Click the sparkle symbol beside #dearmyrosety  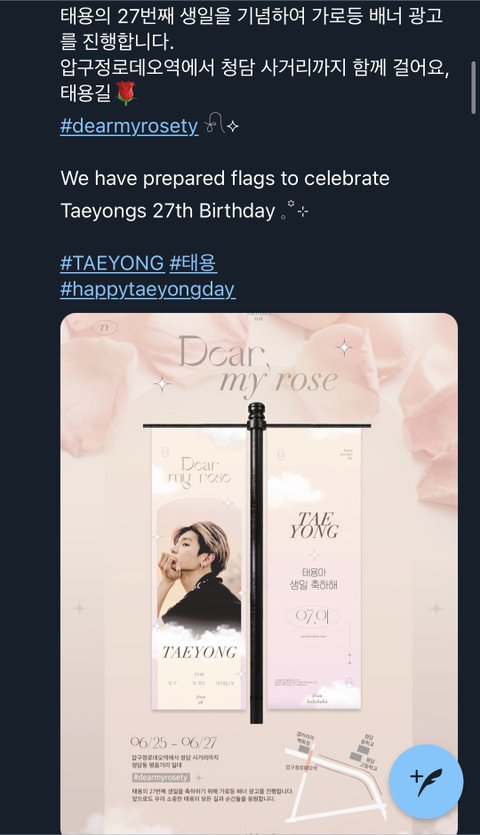(x=222, y=125)
